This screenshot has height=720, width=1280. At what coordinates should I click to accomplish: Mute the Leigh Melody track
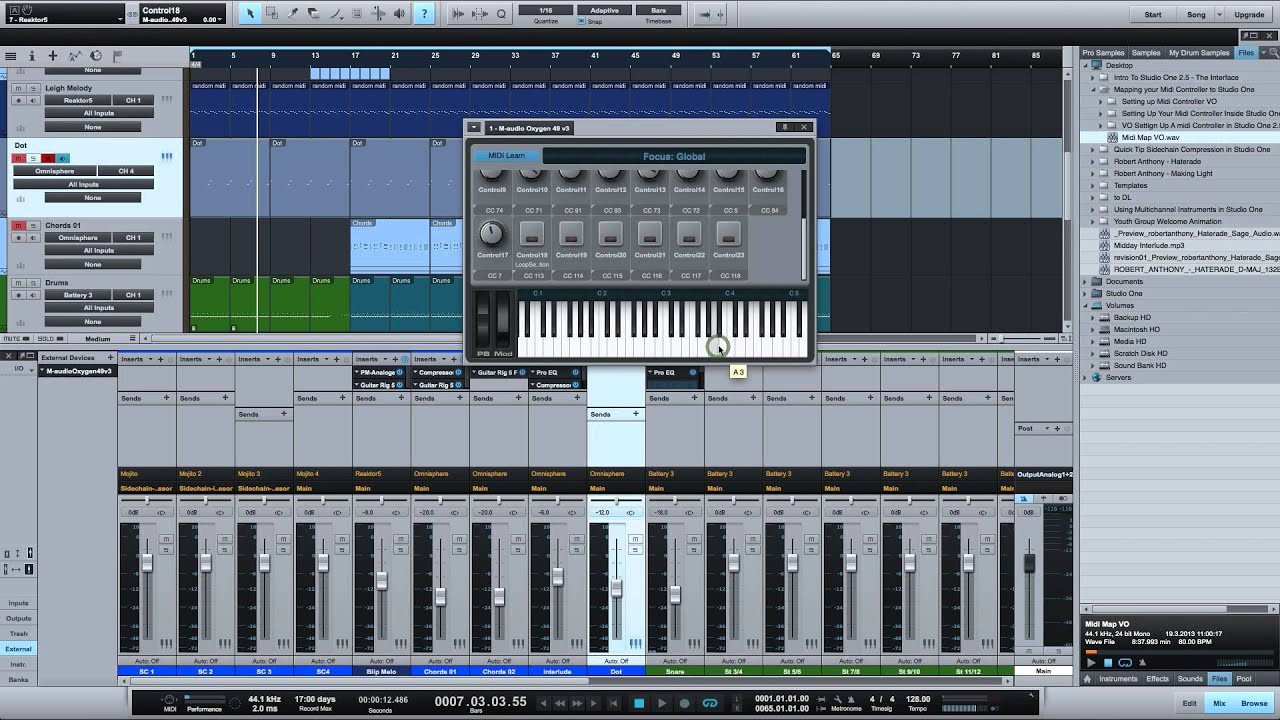(x=18, y=88)
